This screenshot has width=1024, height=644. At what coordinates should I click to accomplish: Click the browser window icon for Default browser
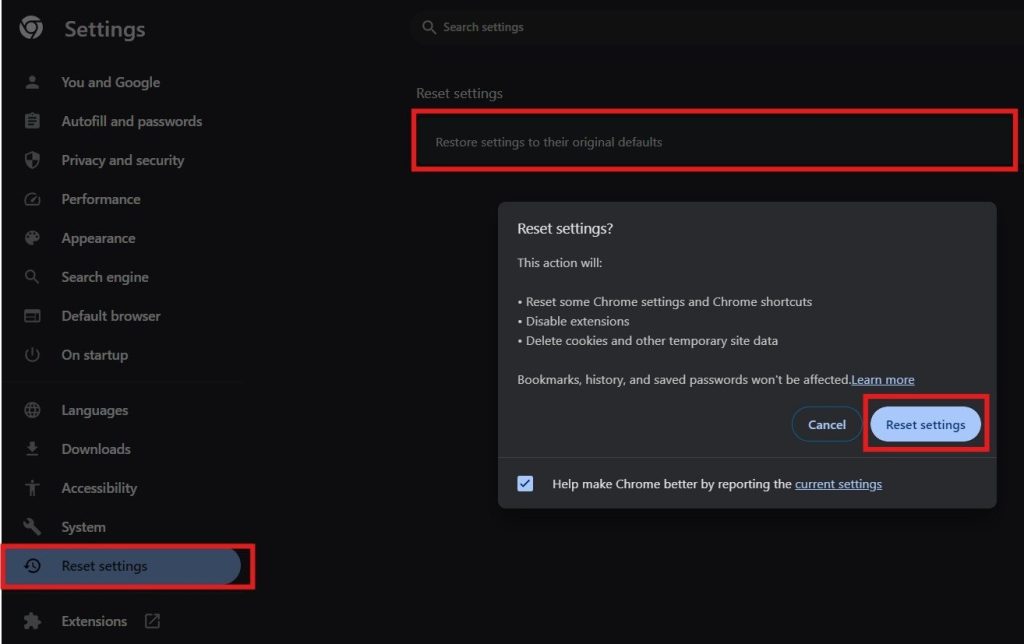[32, 316]
